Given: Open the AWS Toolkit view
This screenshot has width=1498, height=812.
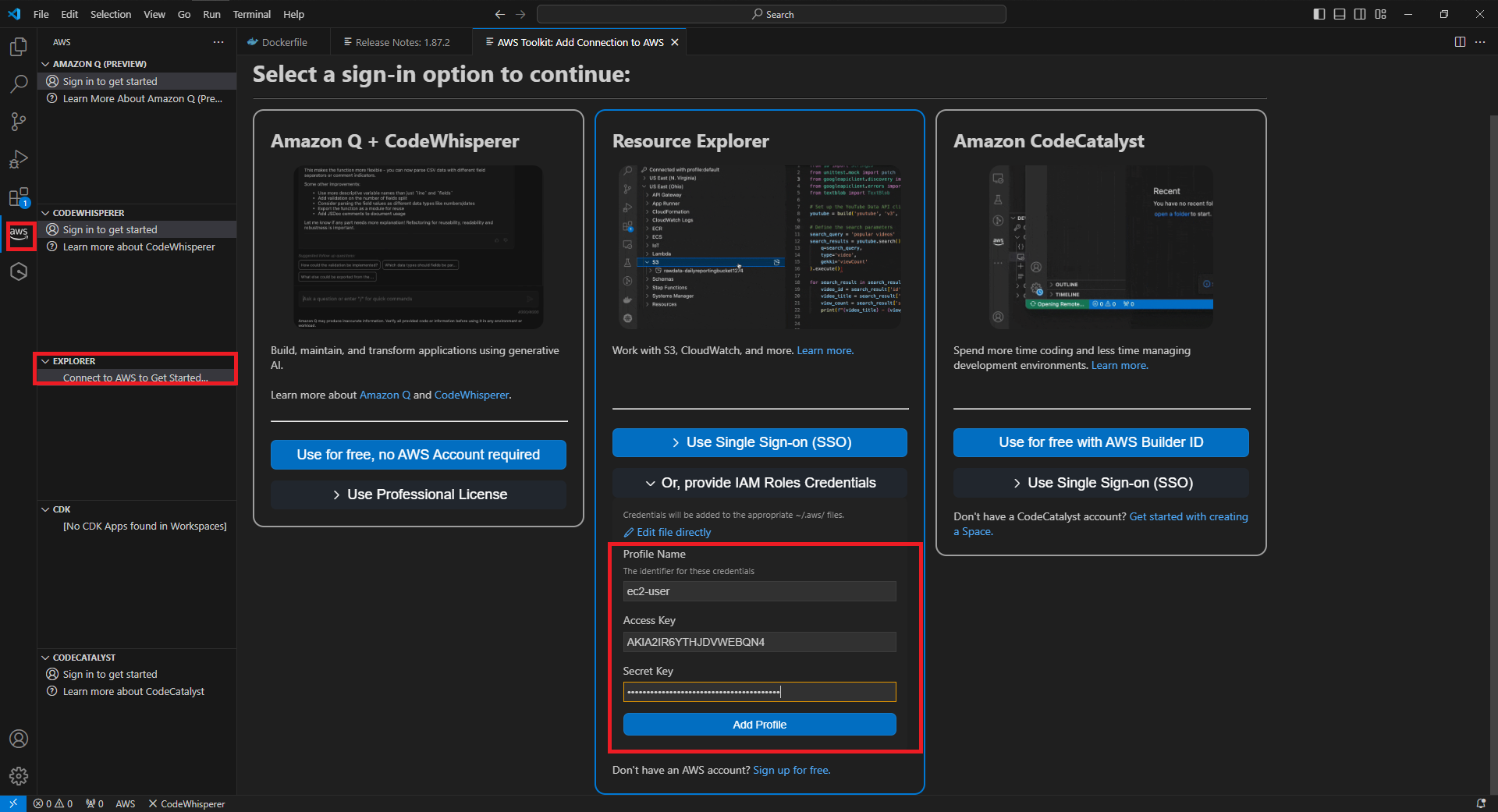Looking at the screenshot, I should click(x=19, y=233).
